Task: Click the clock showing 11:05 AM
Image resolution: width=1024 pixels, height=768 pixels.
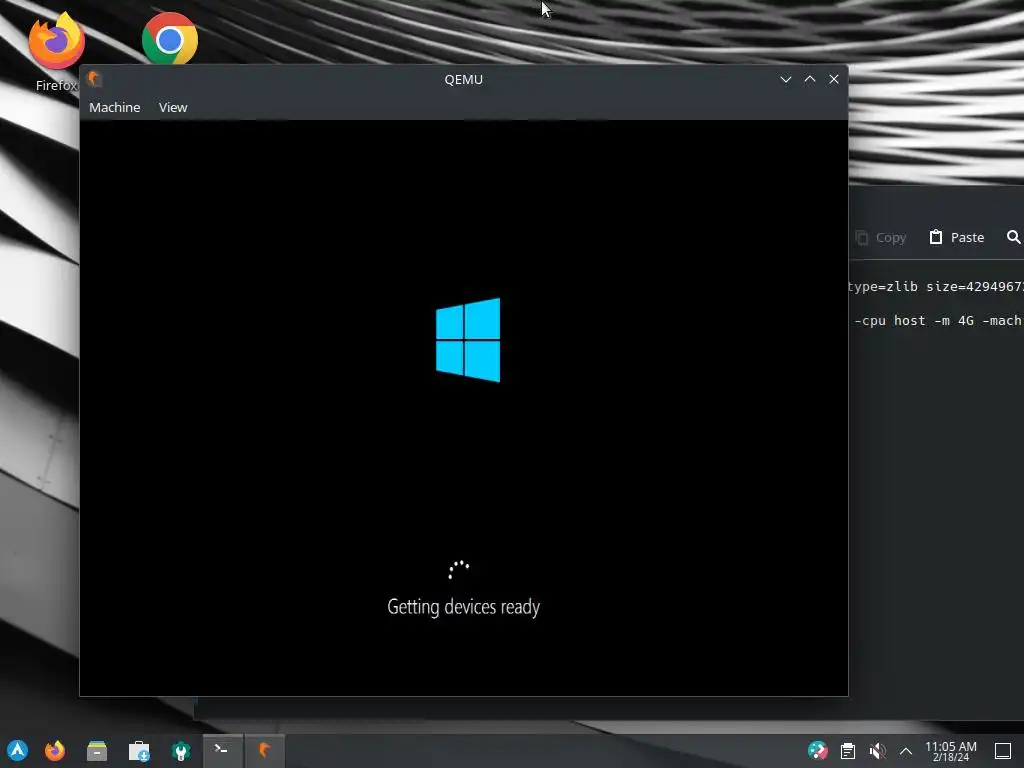Action: (951, 751)
